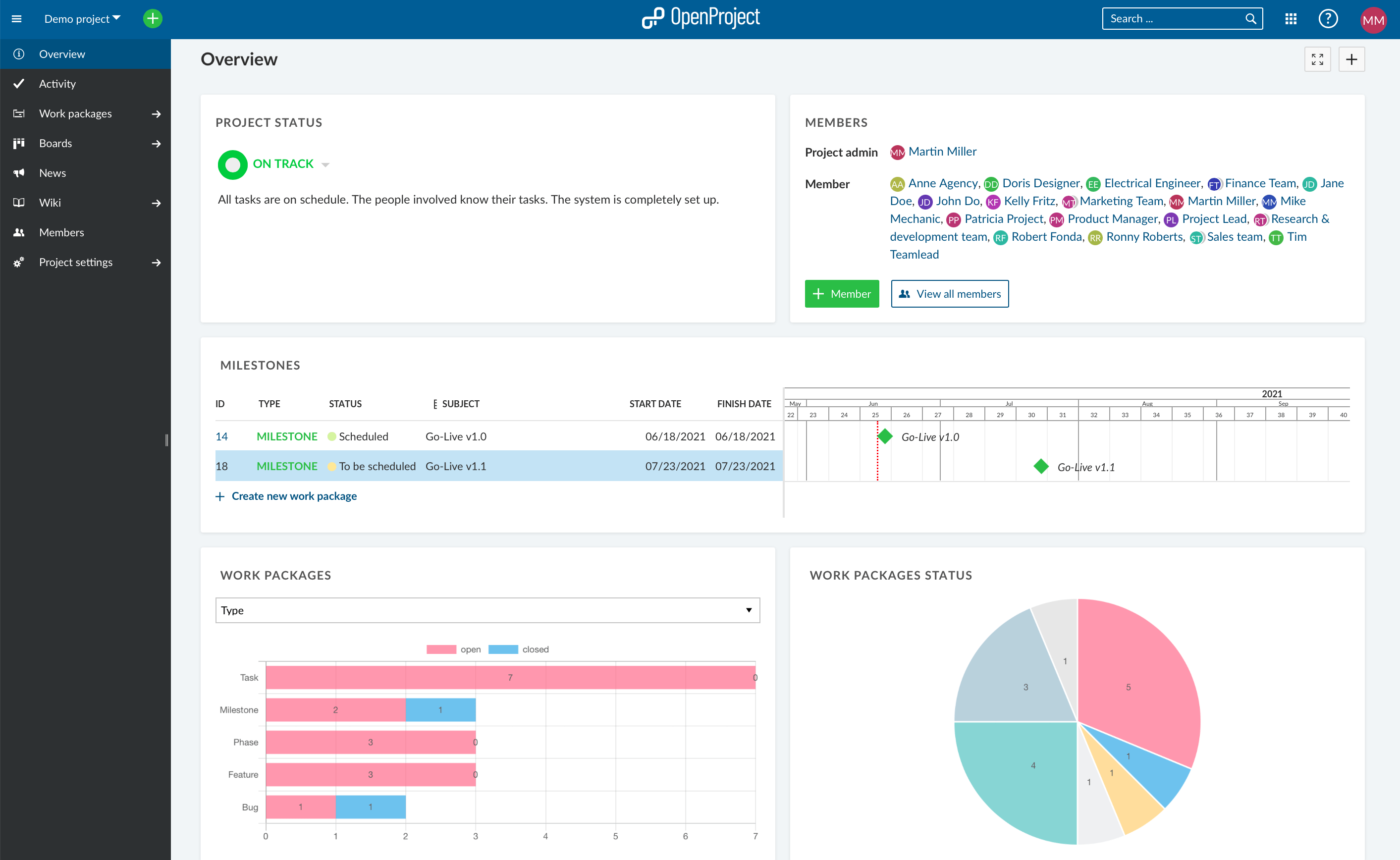Screen dimensions: 1400x860
Task: Click the Create new work package link
Action: (x=294, y=495)
